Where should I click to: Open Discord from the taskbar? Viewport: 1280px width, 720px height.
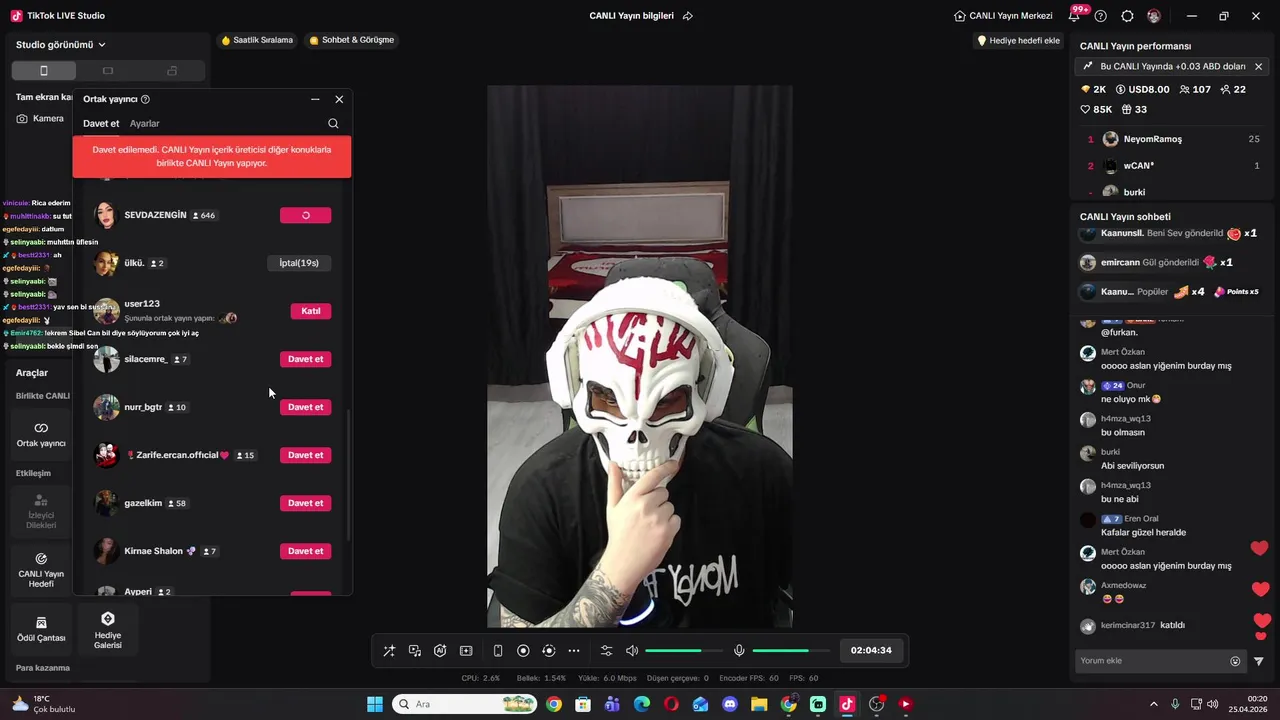pos(730,704)
